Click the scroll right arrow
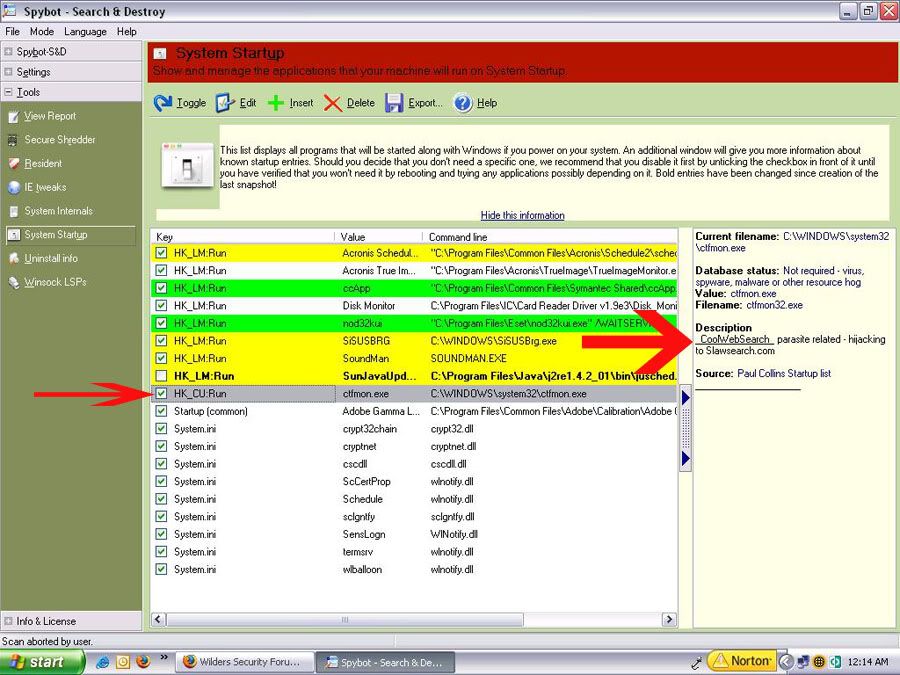 coord(669,620)
